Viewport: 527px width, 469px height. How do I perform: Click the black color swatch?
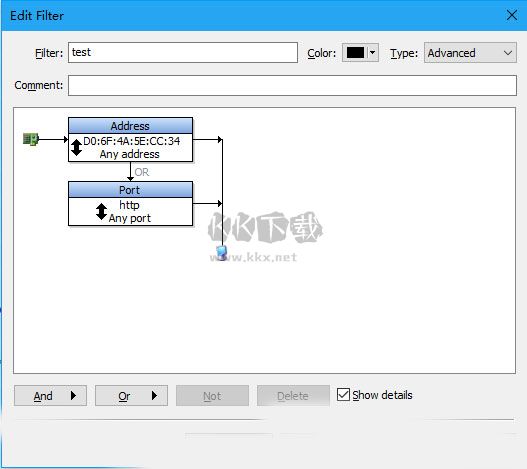point(355,52)
